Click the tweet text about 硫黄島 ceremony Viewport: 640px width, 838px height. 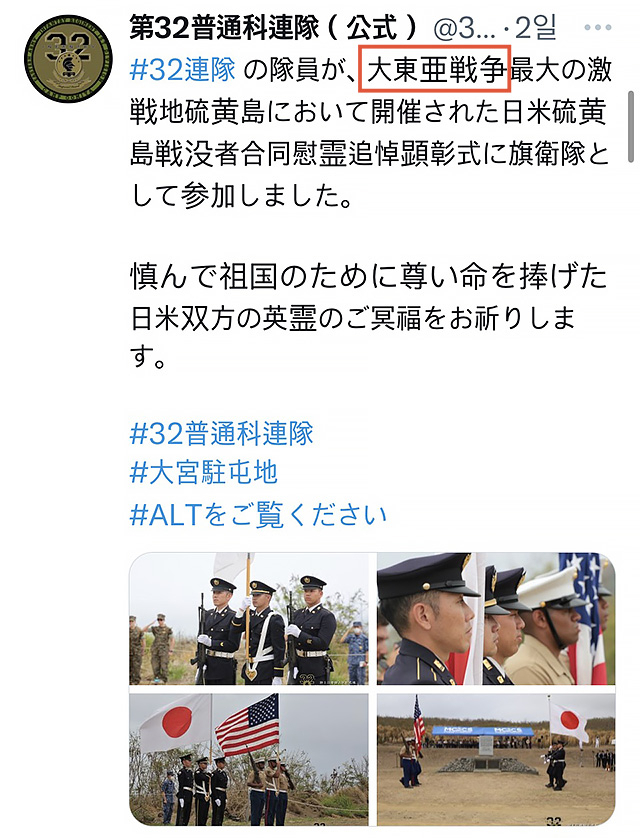(371, 133)
